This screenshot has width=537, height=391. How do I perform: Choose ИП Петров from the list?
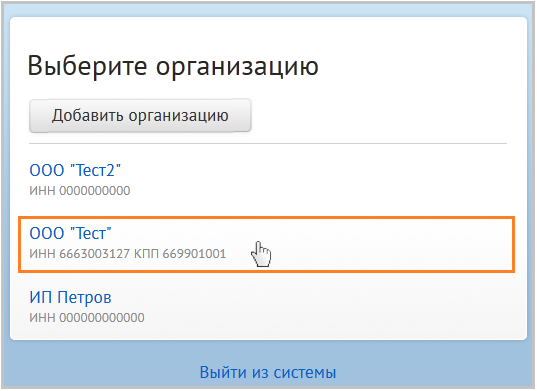[70, 297]
